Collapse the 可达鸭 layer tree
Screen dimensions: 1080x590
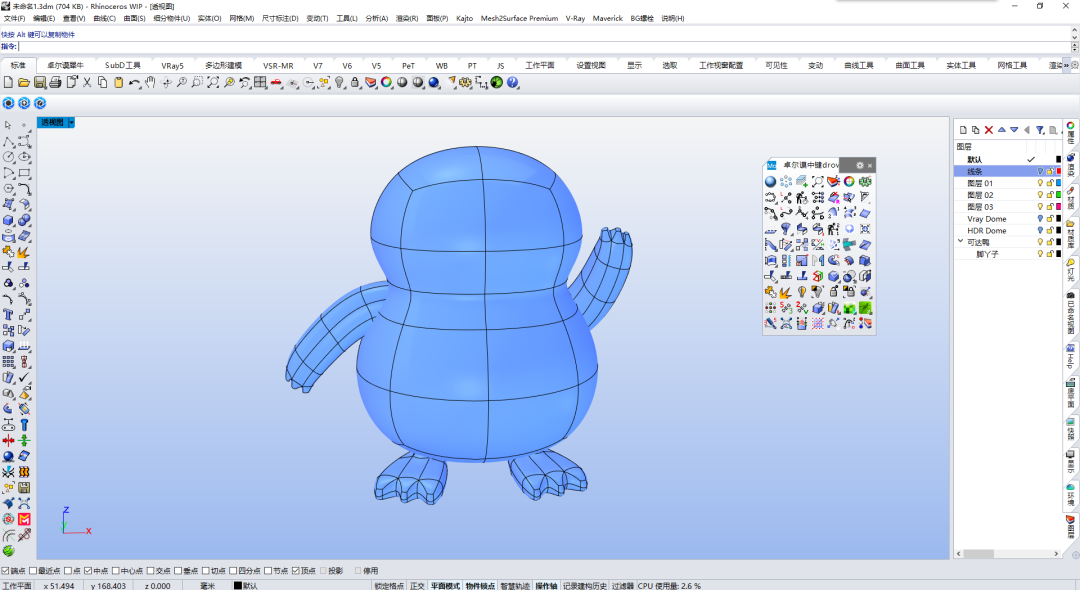click(x=960, y=242)
